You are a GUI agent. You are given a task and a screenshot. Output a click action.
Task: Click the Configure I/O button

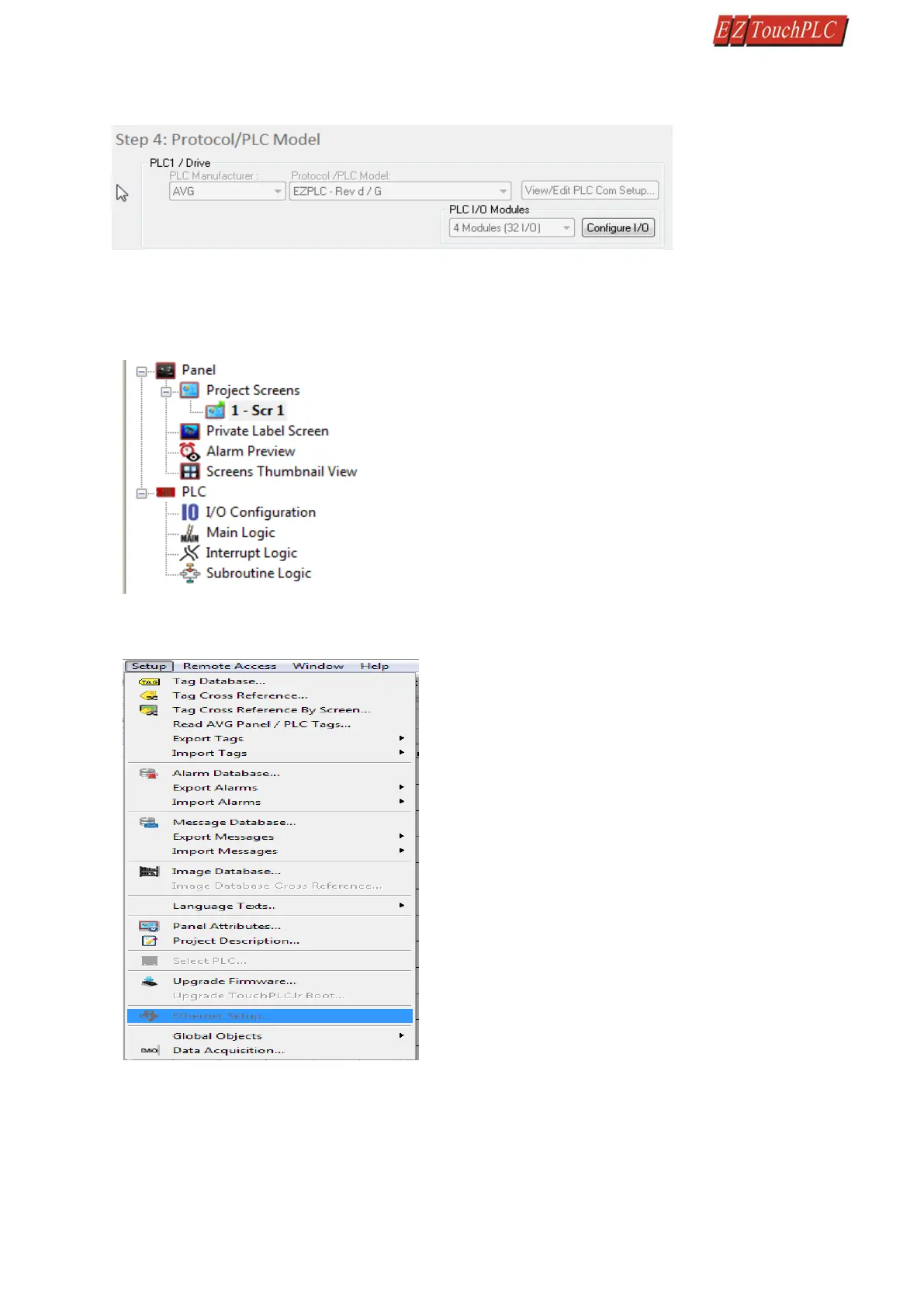618,227
